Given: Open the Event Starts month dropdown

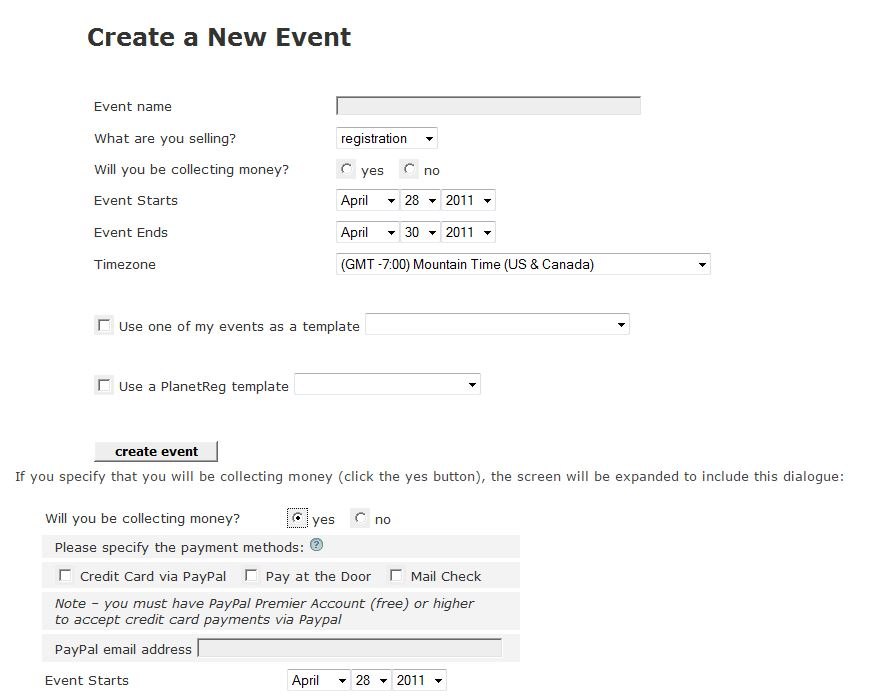Looking at the screenshot, I should [x=366, y=200].
